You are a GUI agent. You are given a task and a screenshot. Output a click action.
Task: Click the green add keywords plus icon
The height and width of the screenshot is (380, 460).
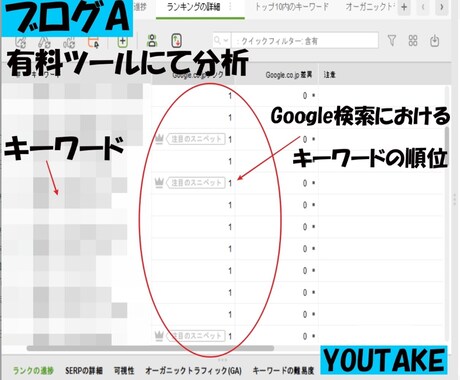point(123,41)
